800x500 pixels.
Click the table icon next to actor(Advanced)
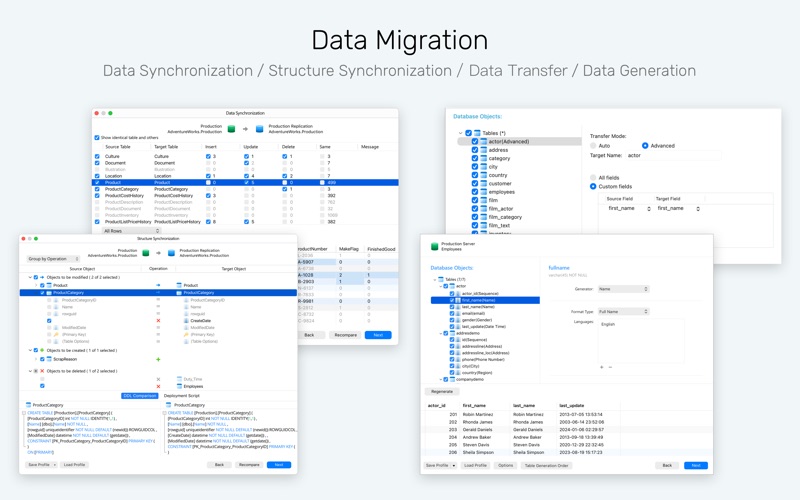[x=484, y=141]
